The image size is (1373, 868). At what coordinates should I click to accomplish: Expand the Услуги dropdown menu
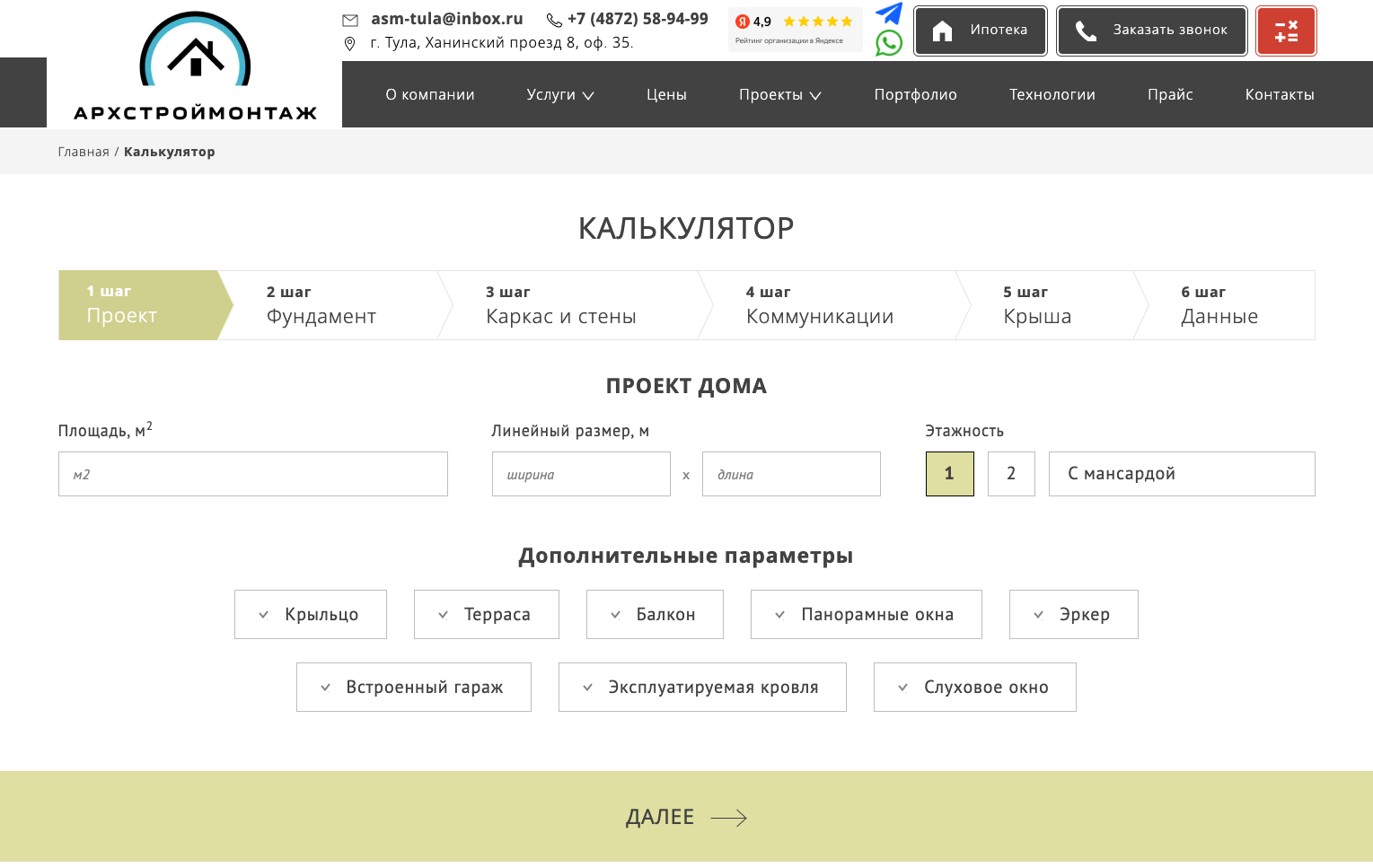tap(559, 95)
